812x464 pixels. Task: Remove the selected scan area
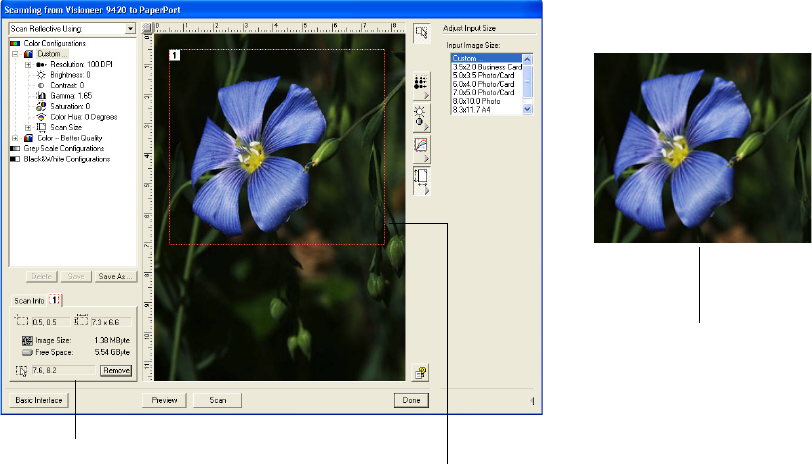point(116,370)
